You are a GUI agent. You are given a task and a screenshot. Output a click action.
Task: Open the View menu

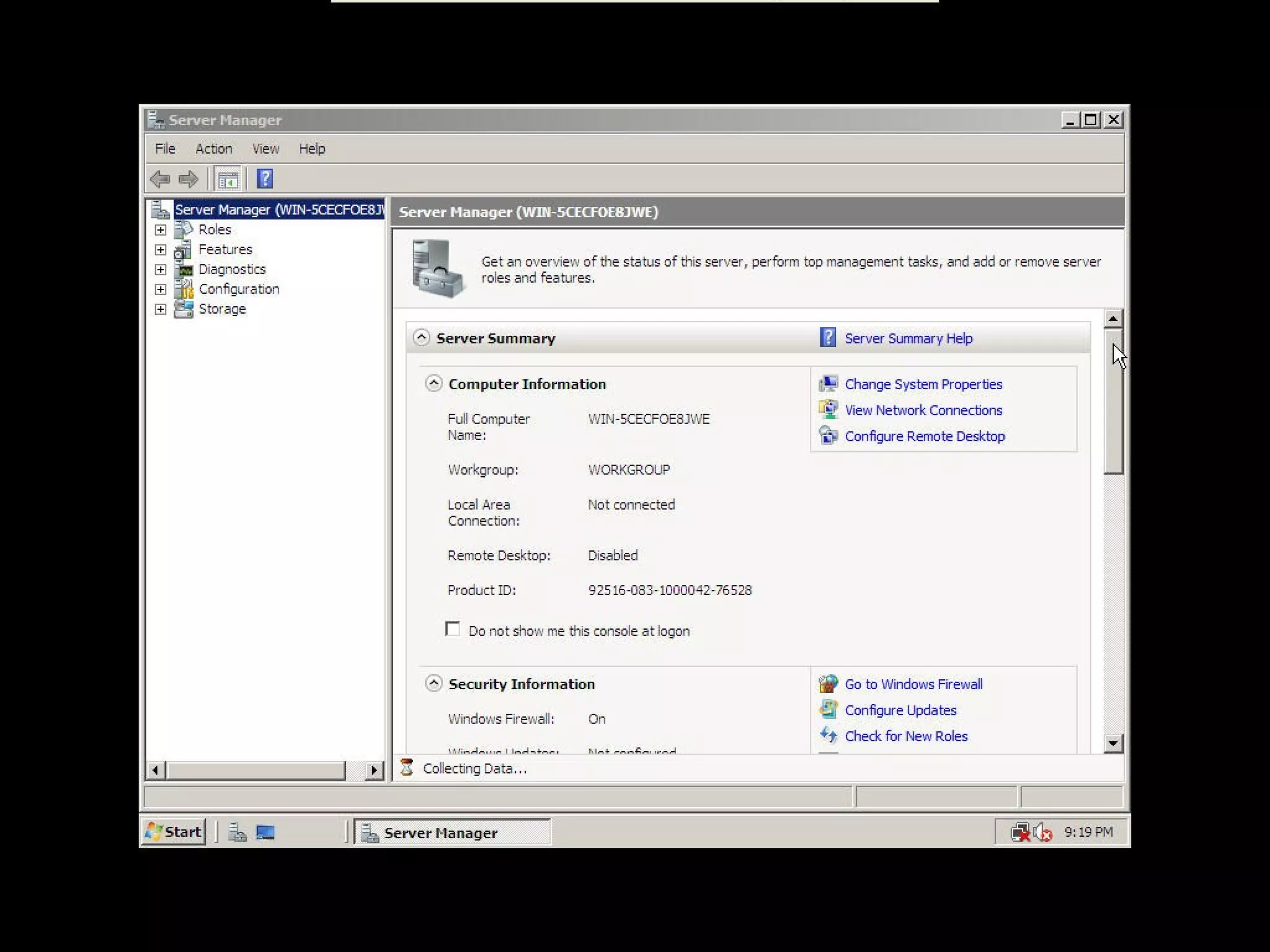[x=265, y=149]
